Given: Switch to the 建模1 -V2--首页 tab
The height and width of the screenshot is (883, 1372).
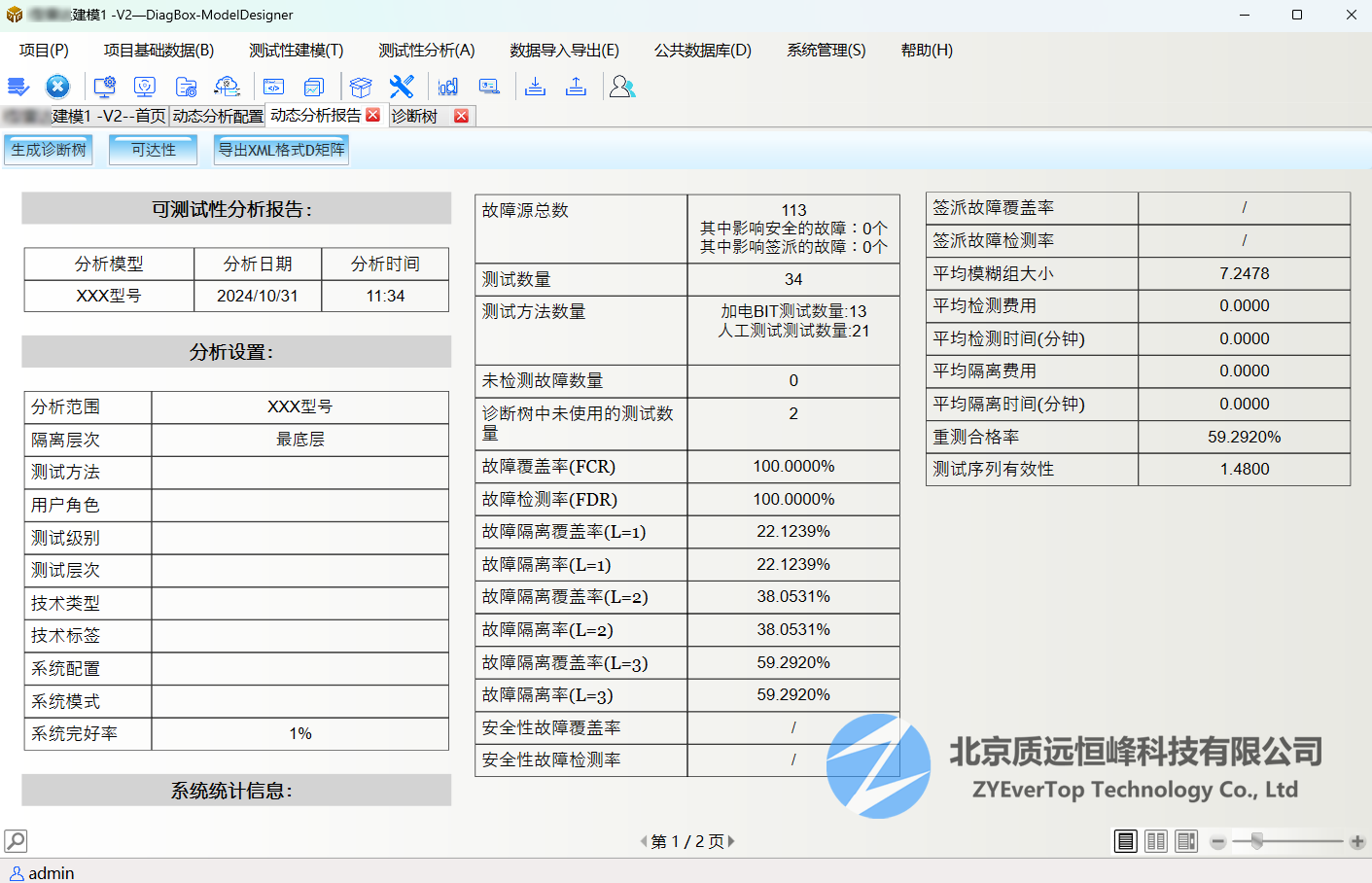Looking at the screenshot, I should 85,116.
